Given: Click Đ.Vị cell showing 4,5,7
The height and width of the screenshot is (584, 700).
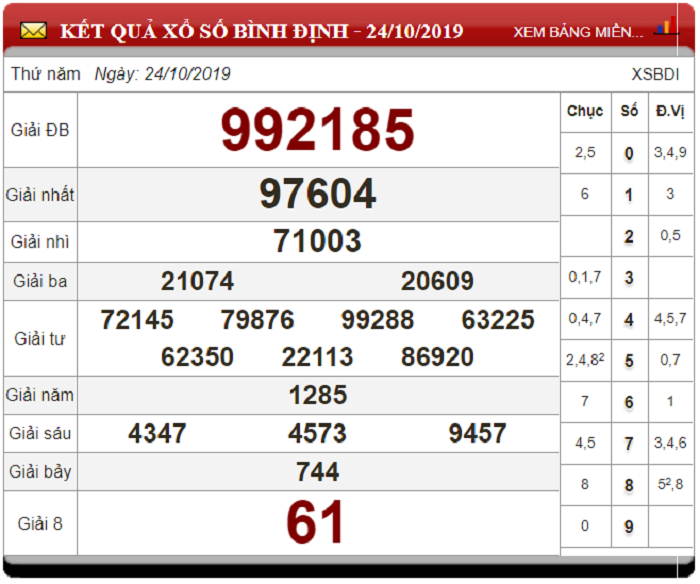Looking at the screenshot, I should pos(670,319).
